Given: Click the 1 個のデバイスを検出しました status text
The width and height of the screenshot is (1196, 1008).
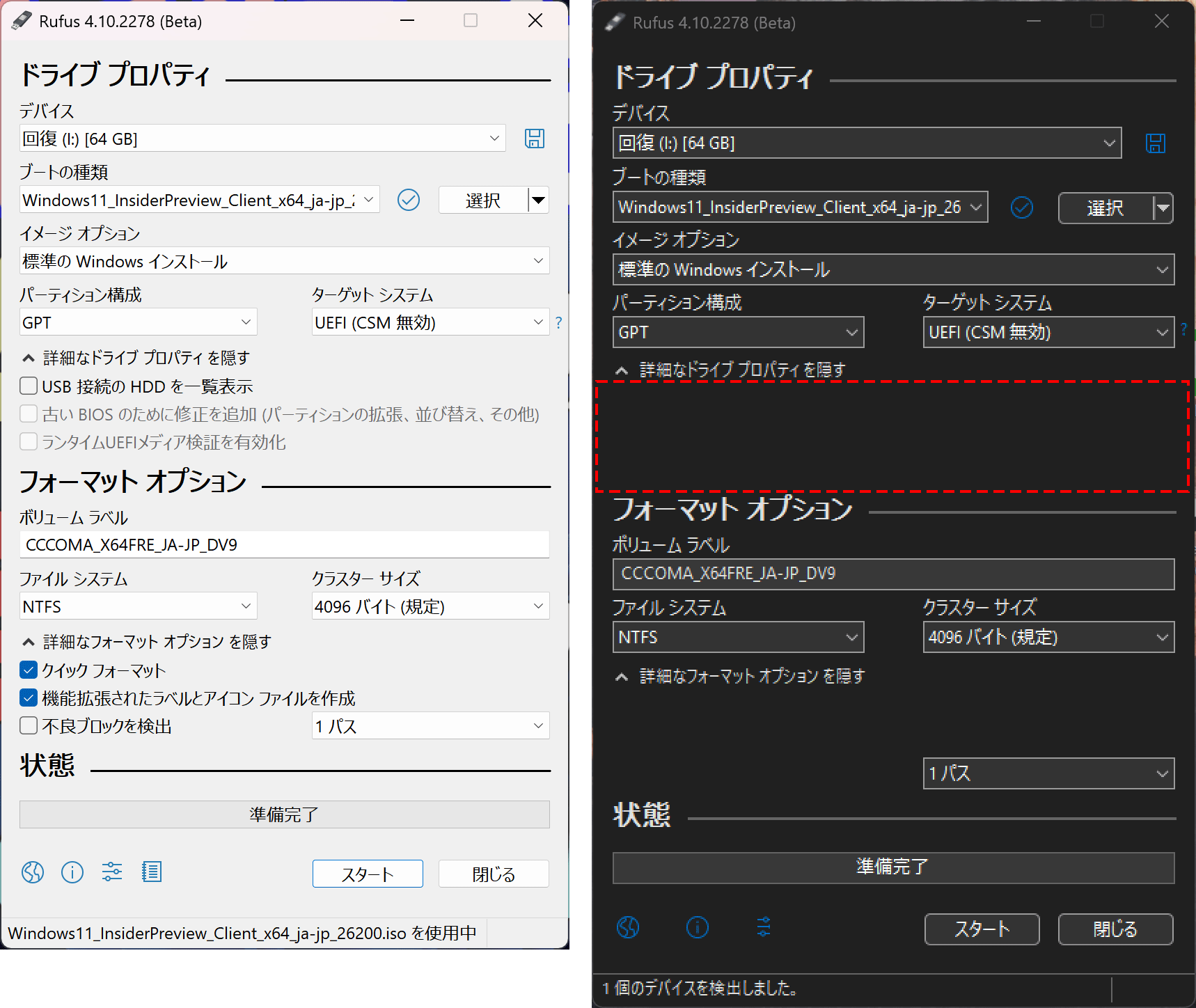Looking at the screenshot, I should point(700,988).
